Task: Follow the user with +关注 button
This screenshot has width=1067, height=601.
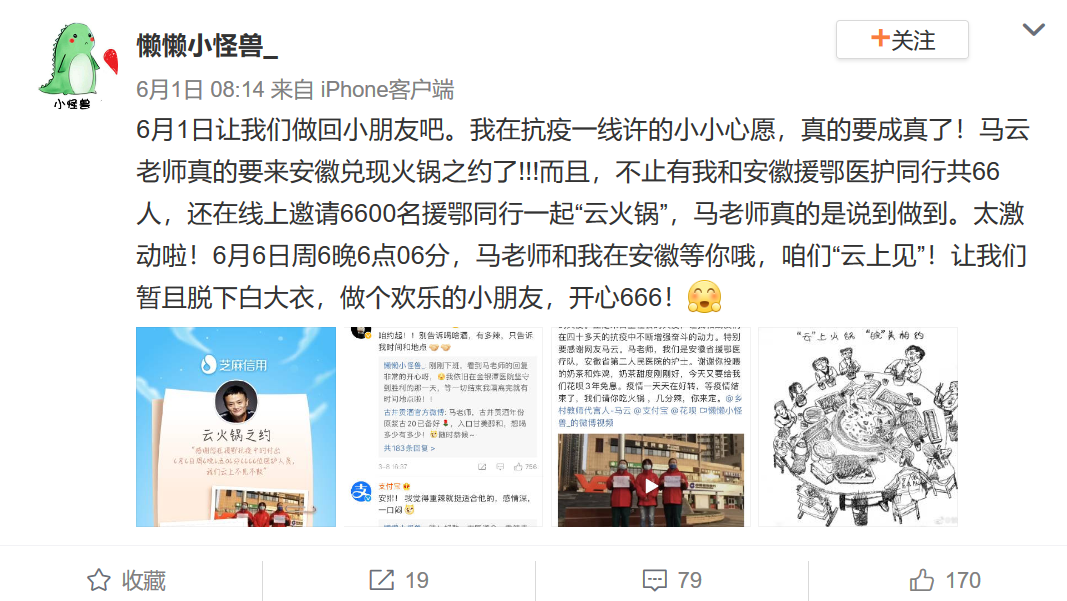Action: [x=902, y=39]
